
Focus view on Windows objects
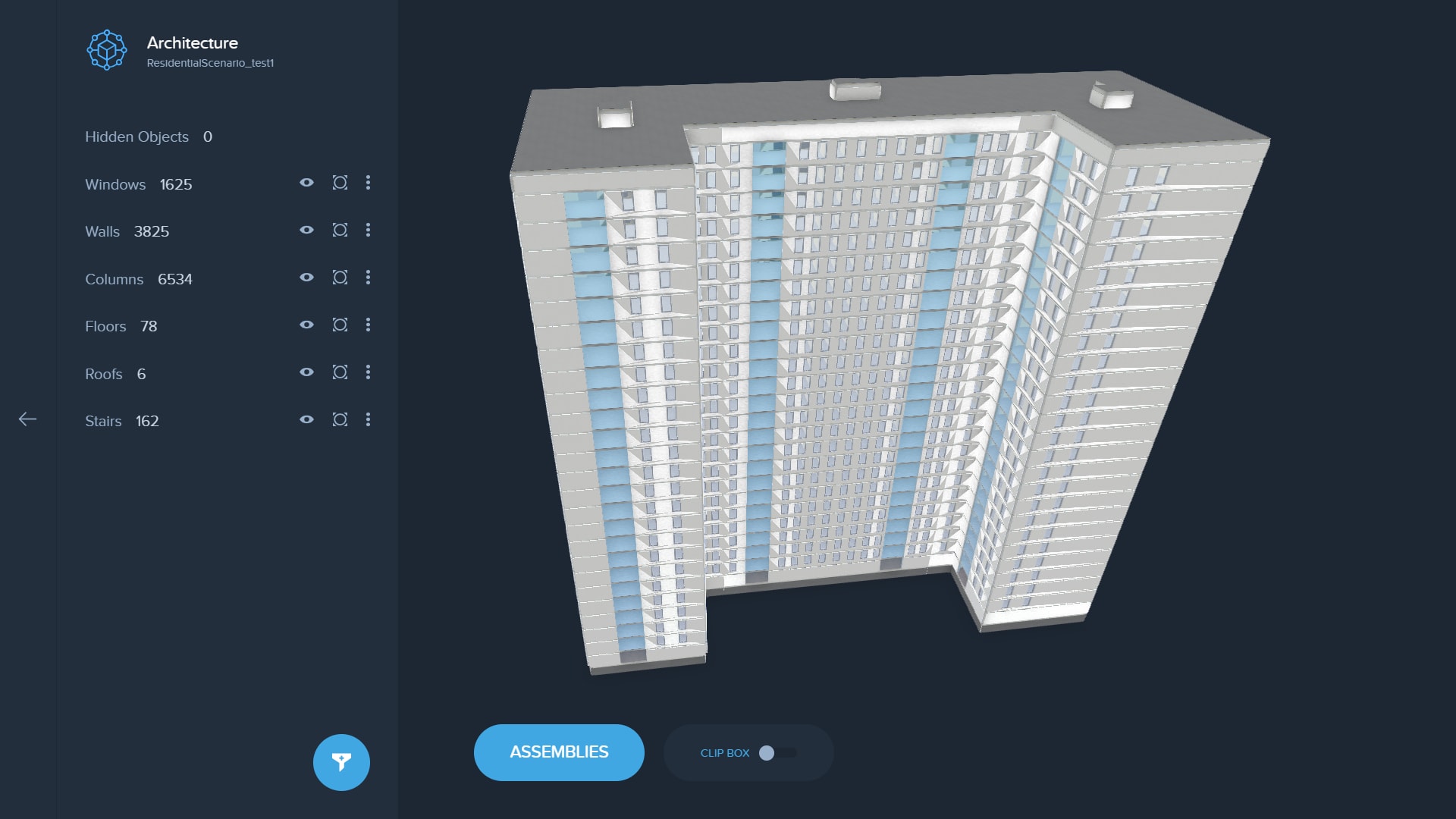pyautogui.click(x=340, y=183)
